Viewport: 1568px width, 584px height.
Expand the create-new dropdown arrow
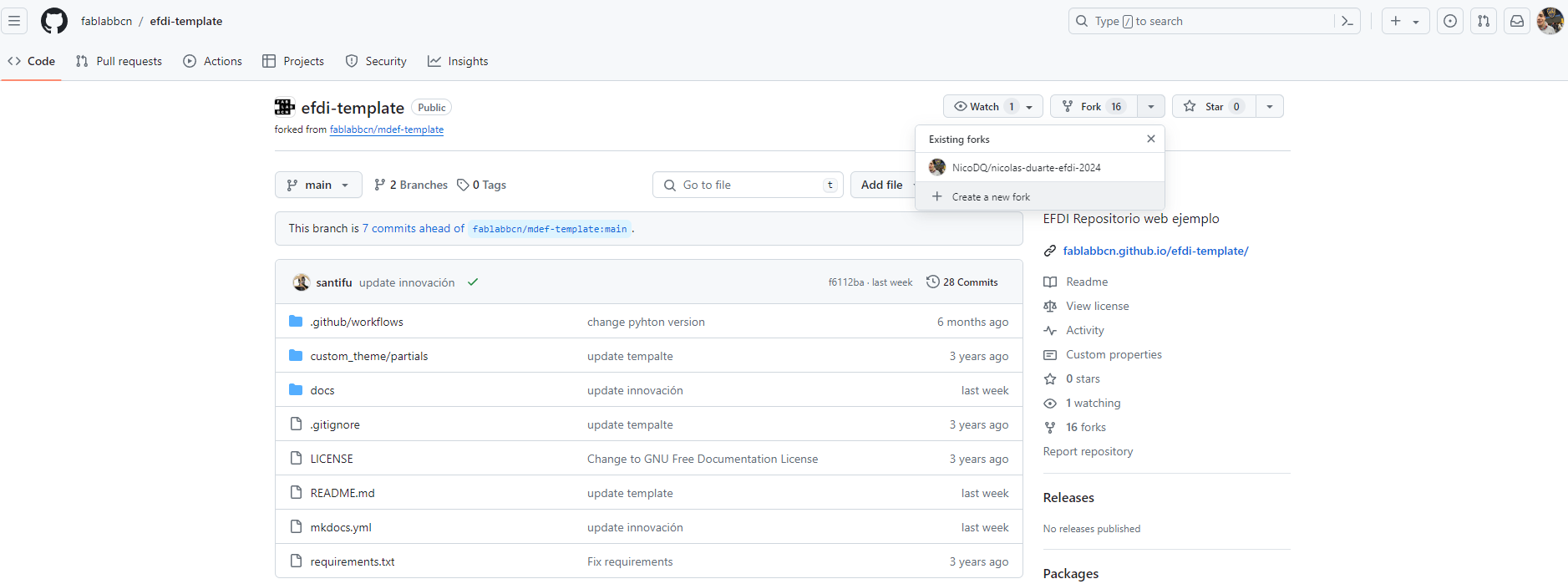[1416, 22]
